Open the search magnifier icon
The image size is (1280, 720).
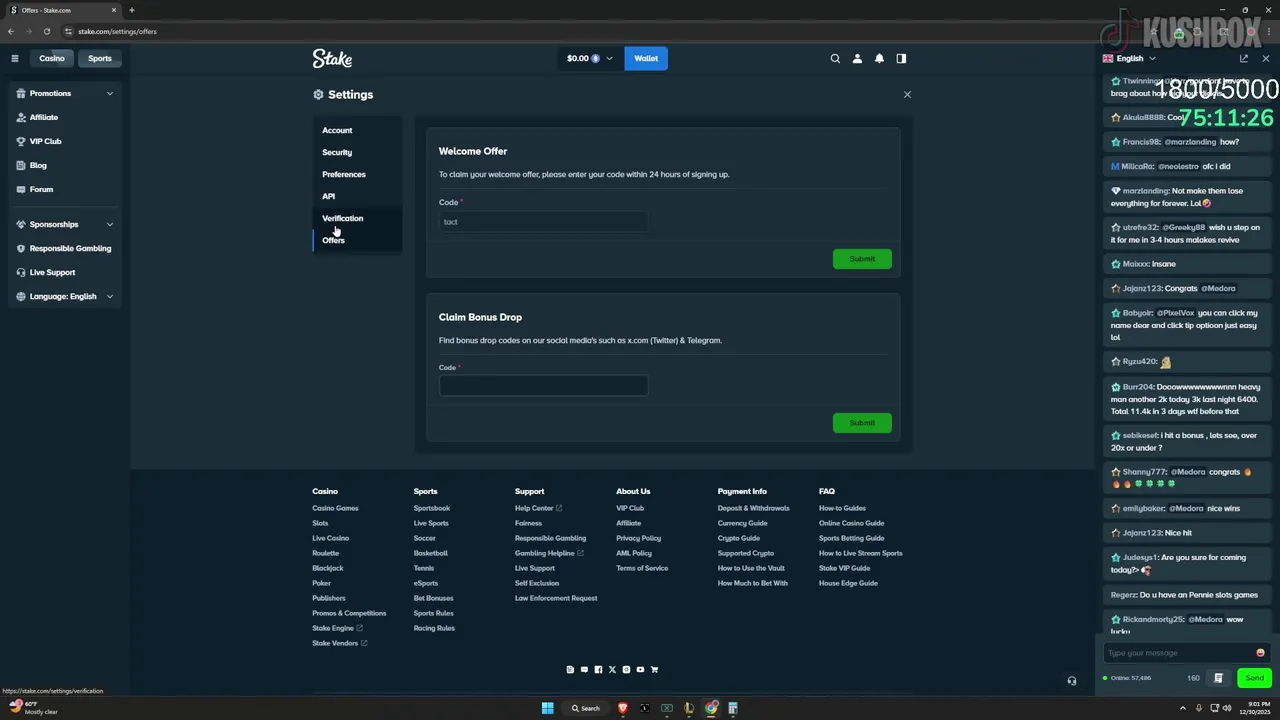[x=835, y=59]
